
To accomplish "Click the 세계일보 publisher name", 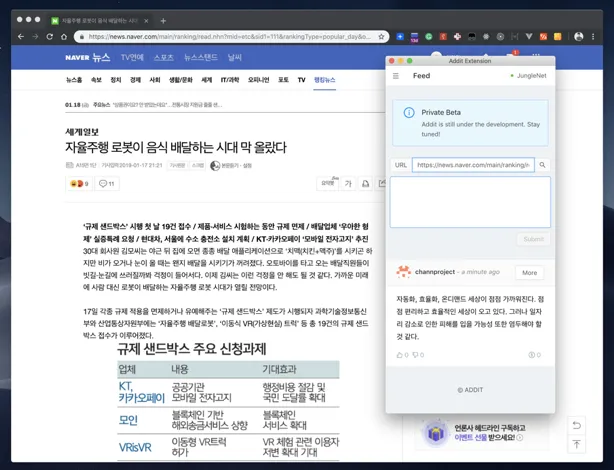I will click(82, 132).
